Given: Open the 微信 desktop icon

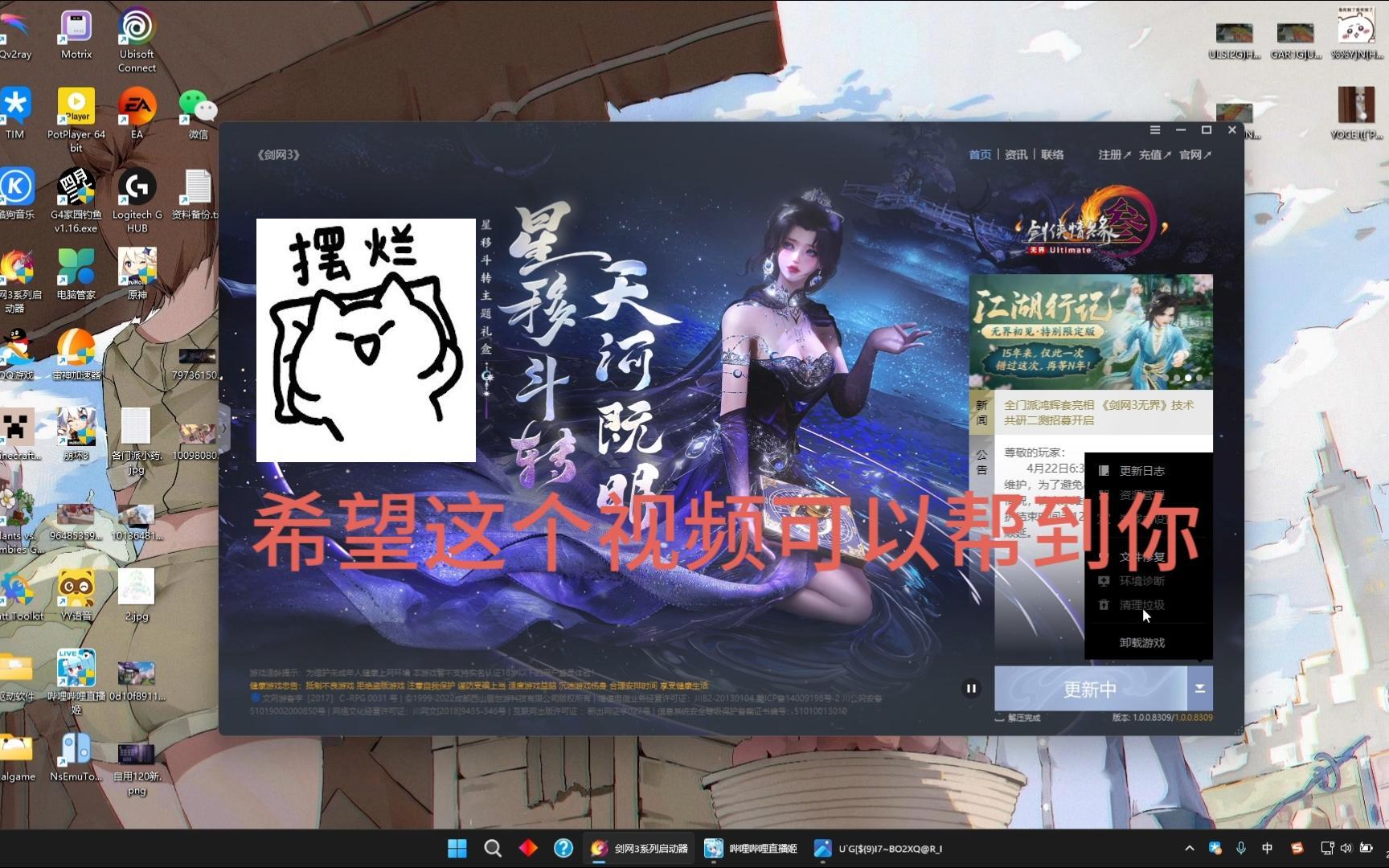Looking at the screenshot, I should (198, 113).
